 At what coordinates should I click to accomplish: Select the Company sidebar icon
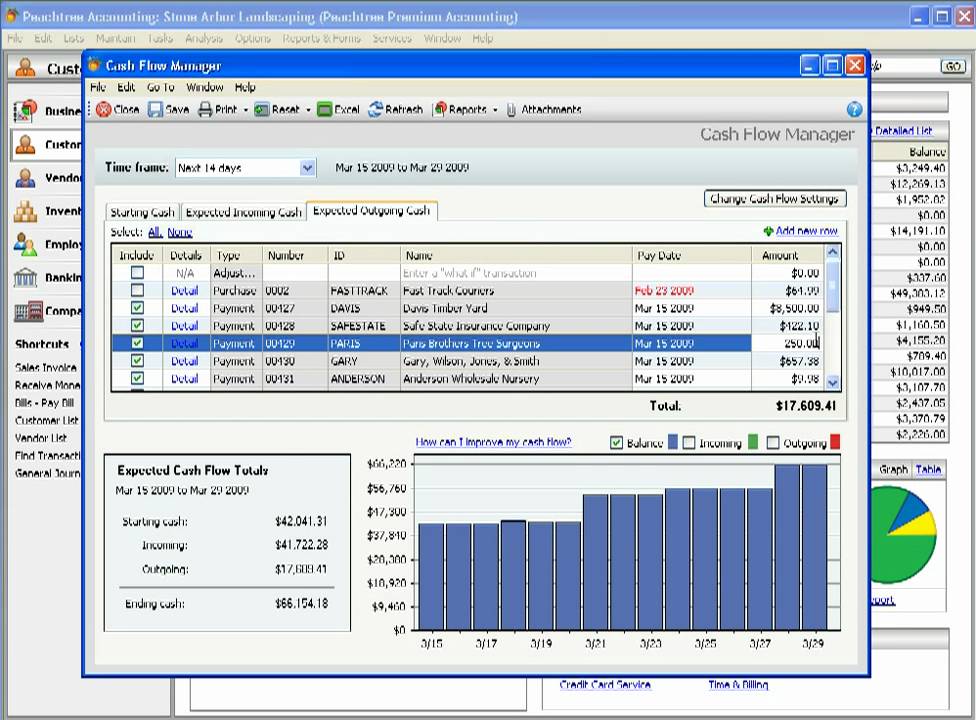29,311
